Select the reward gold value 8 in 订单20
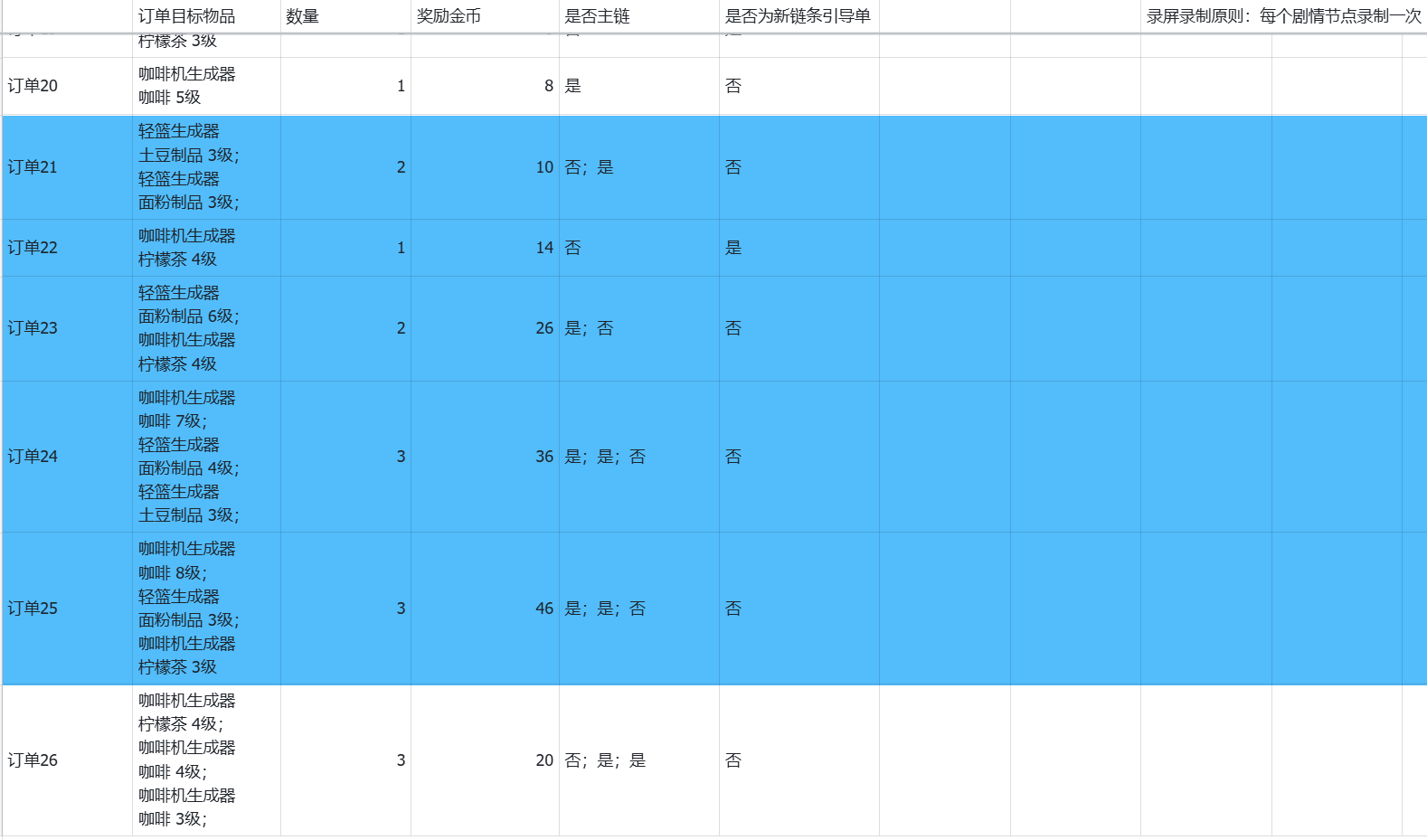 [x=485, y=86]
